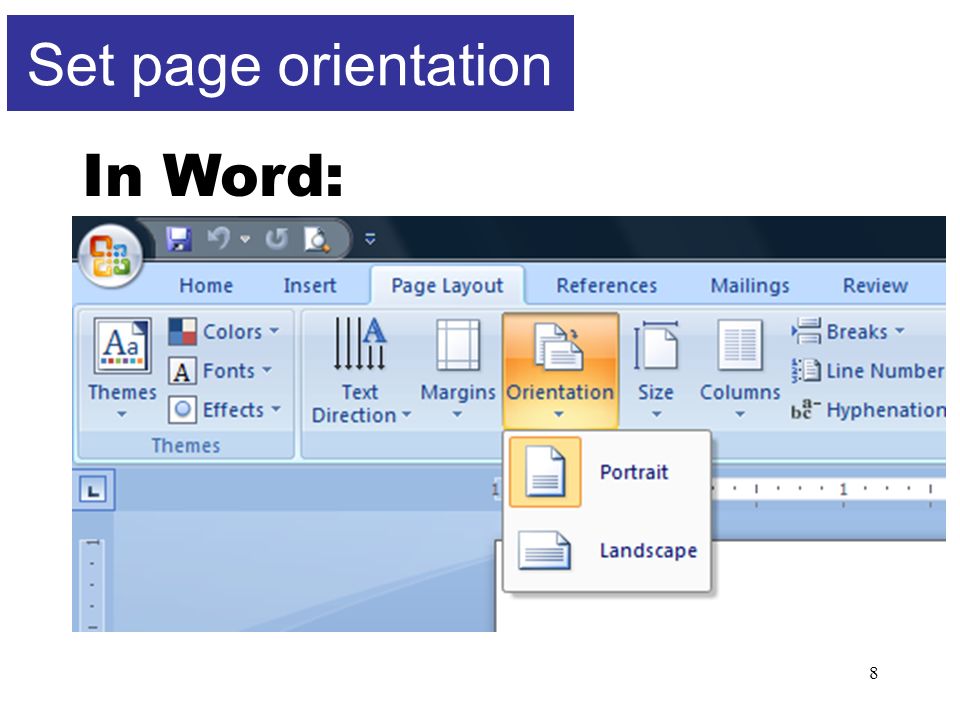Click the Line Numbers icon

click(806, 370)
